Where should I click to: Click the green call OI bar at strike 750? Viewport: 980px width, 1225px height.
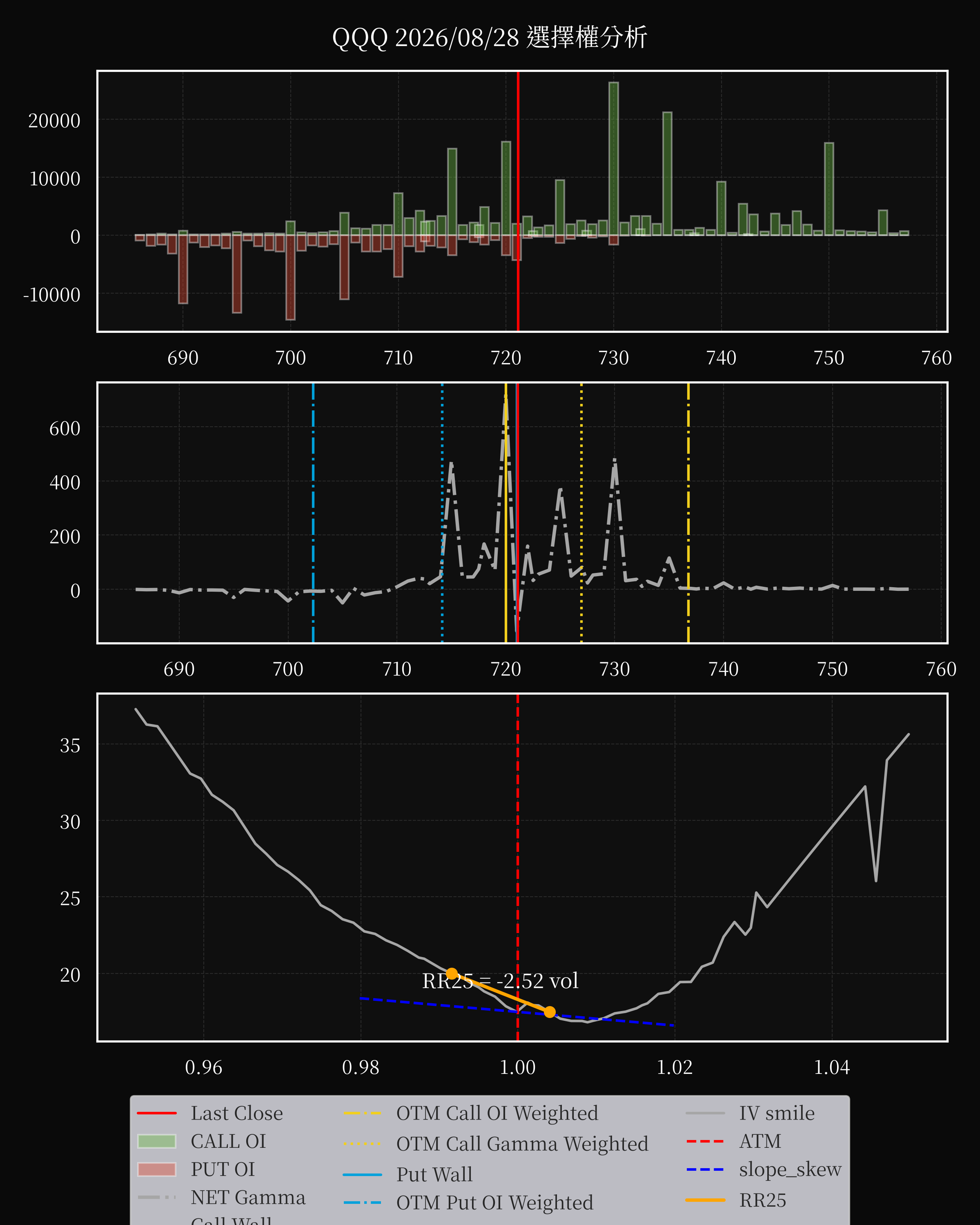(x=829, y=189)
